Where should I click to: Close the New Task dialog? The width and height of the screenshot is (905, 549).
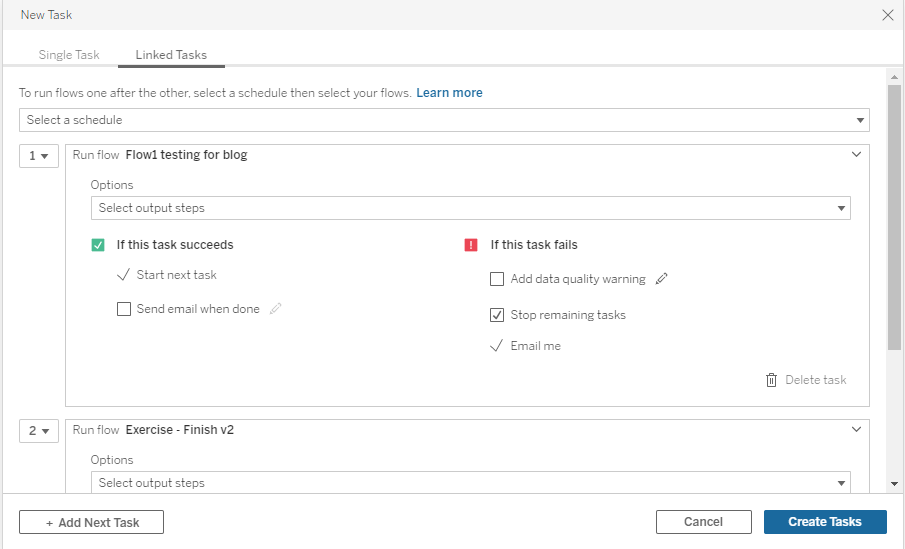pos(887,15)
